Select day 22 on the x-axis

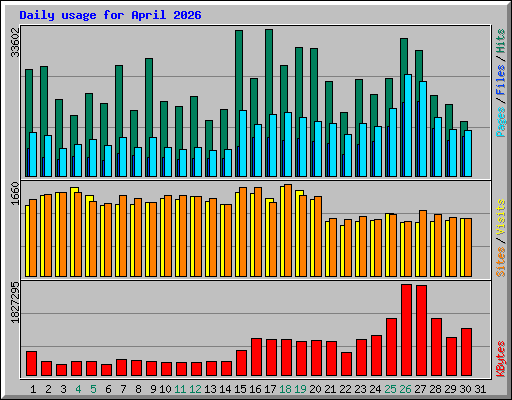coord(345,389)
